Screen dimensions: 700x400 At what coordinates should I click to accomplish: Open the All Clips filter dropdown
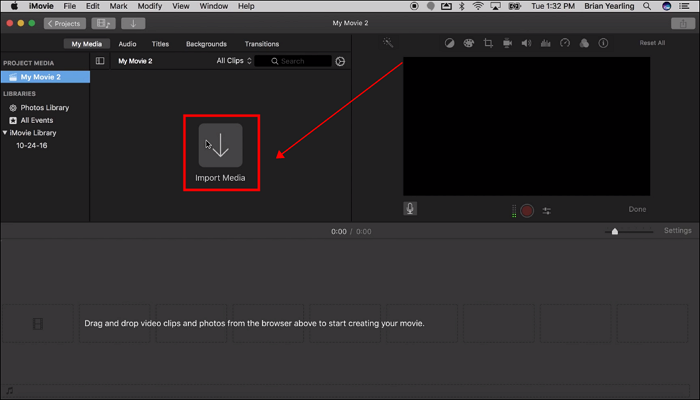[x=231, y=61]
